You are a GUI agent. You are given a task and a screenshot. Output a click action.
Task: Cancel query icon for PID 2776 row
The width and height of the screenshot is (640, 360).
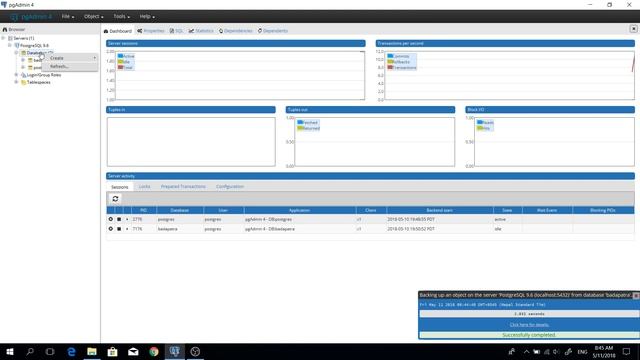point(111,219)
